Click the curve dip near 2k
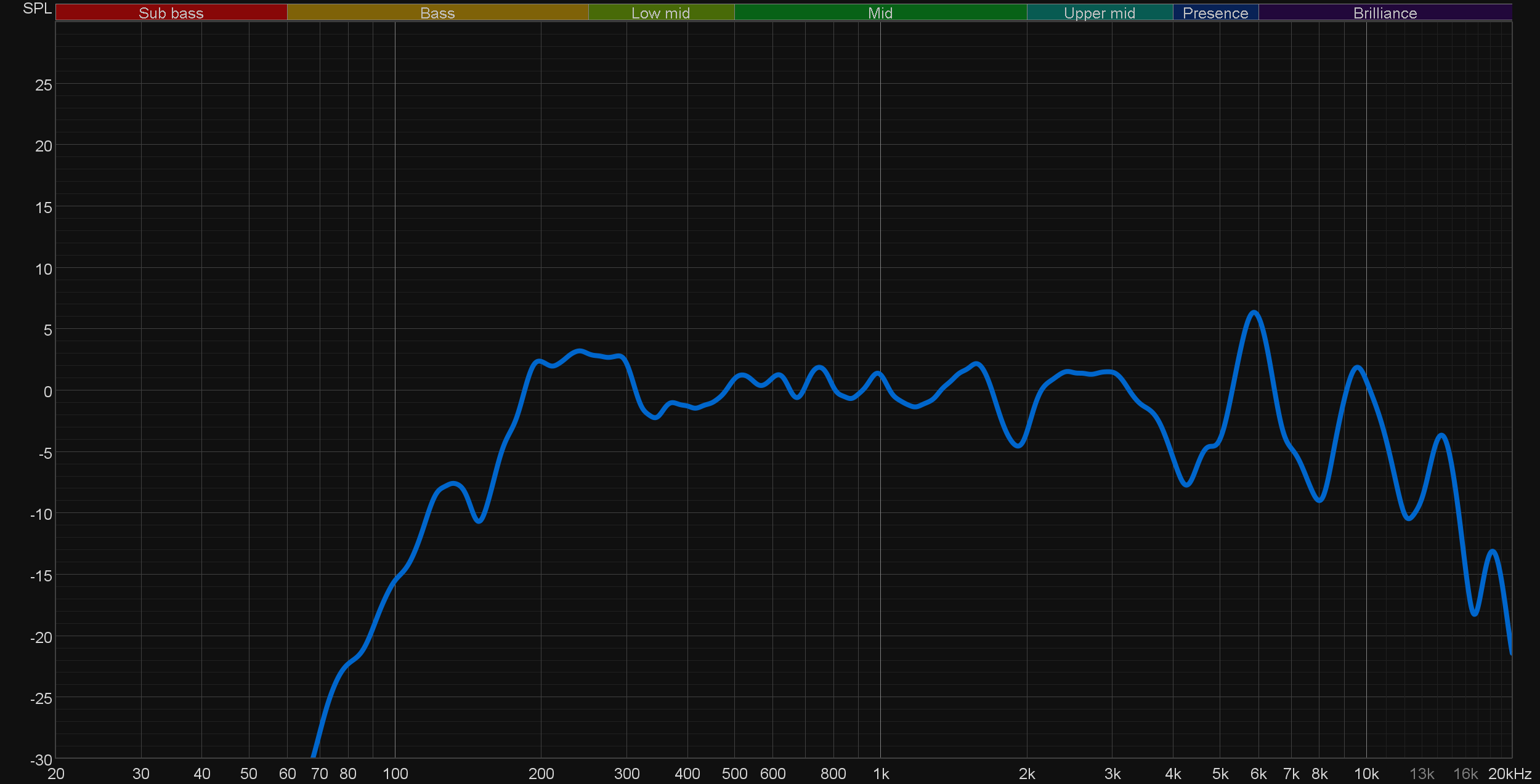This screenshot has height=784, width=1540. pyautogui.click(x=1018, y=445)
